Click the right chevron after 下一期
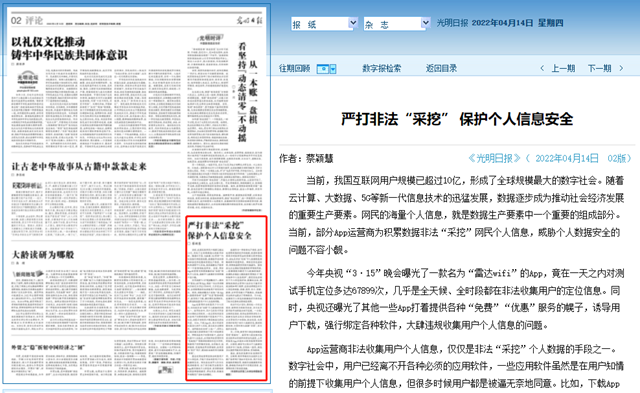 pos(621,68)
